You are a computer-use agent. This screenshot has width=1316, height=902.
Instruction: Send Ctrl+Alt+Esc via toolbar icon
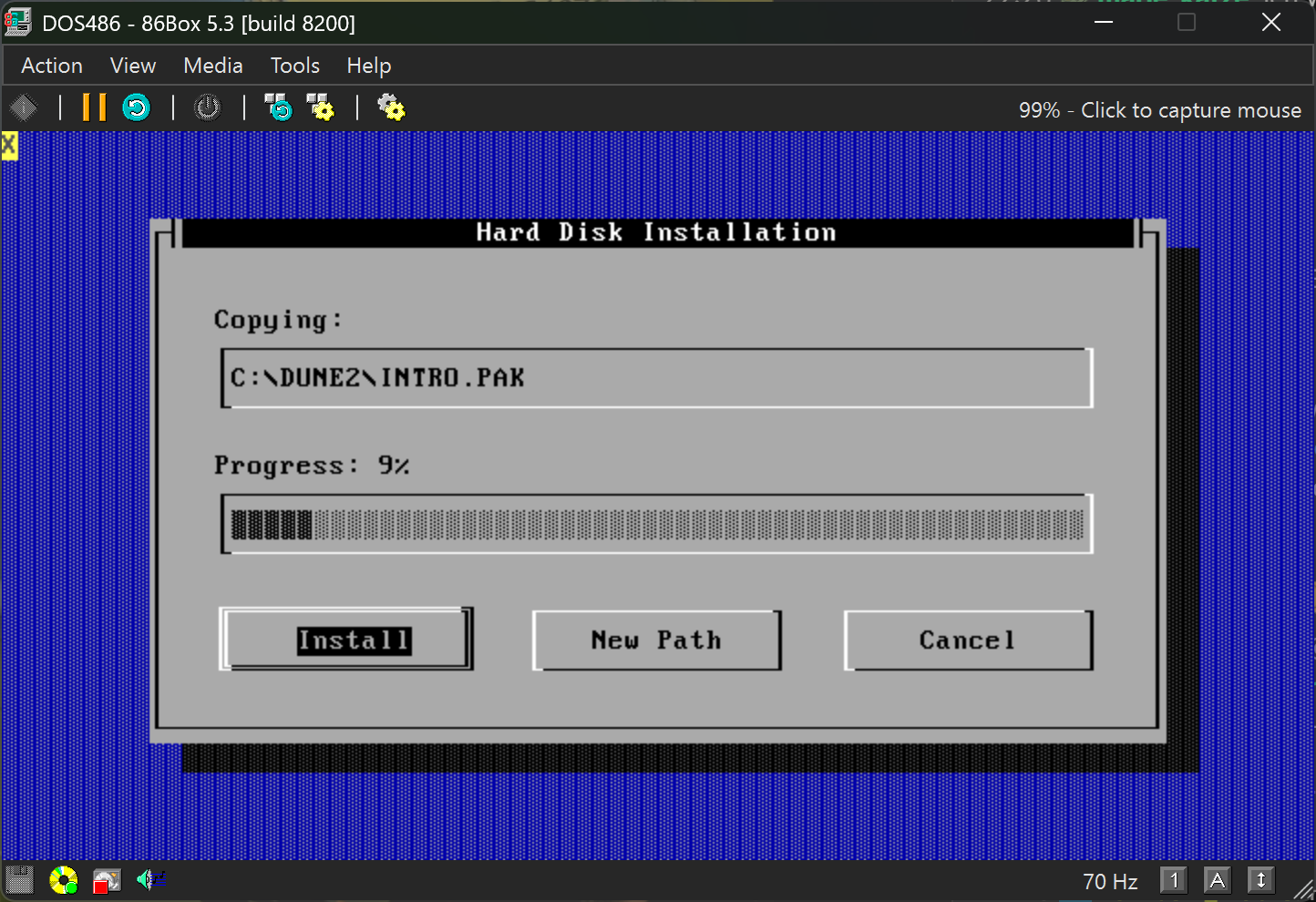tap(320, 108)
